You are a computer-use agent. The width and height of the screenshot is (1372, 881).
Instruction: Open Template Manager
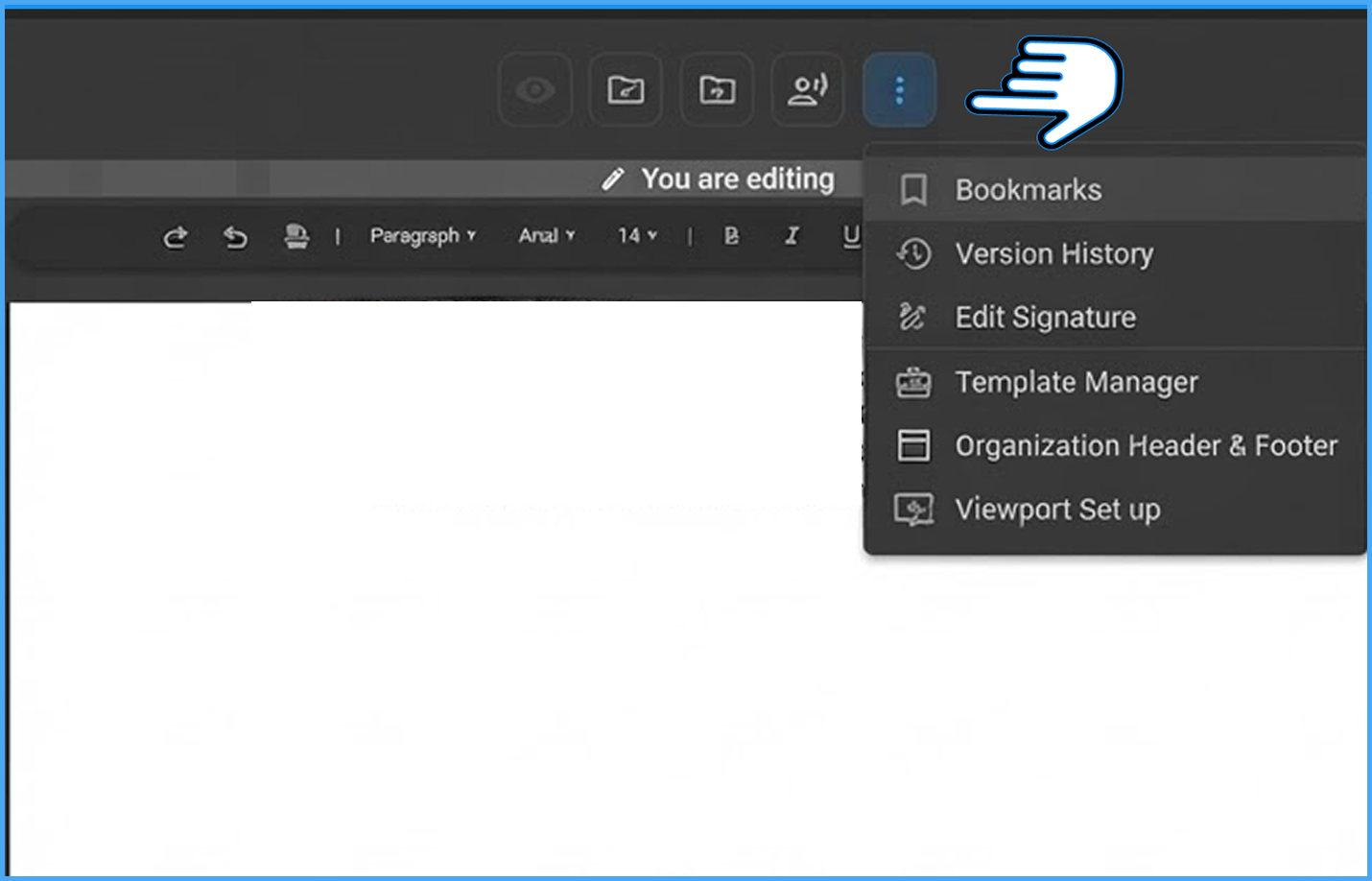(1115, 382)
